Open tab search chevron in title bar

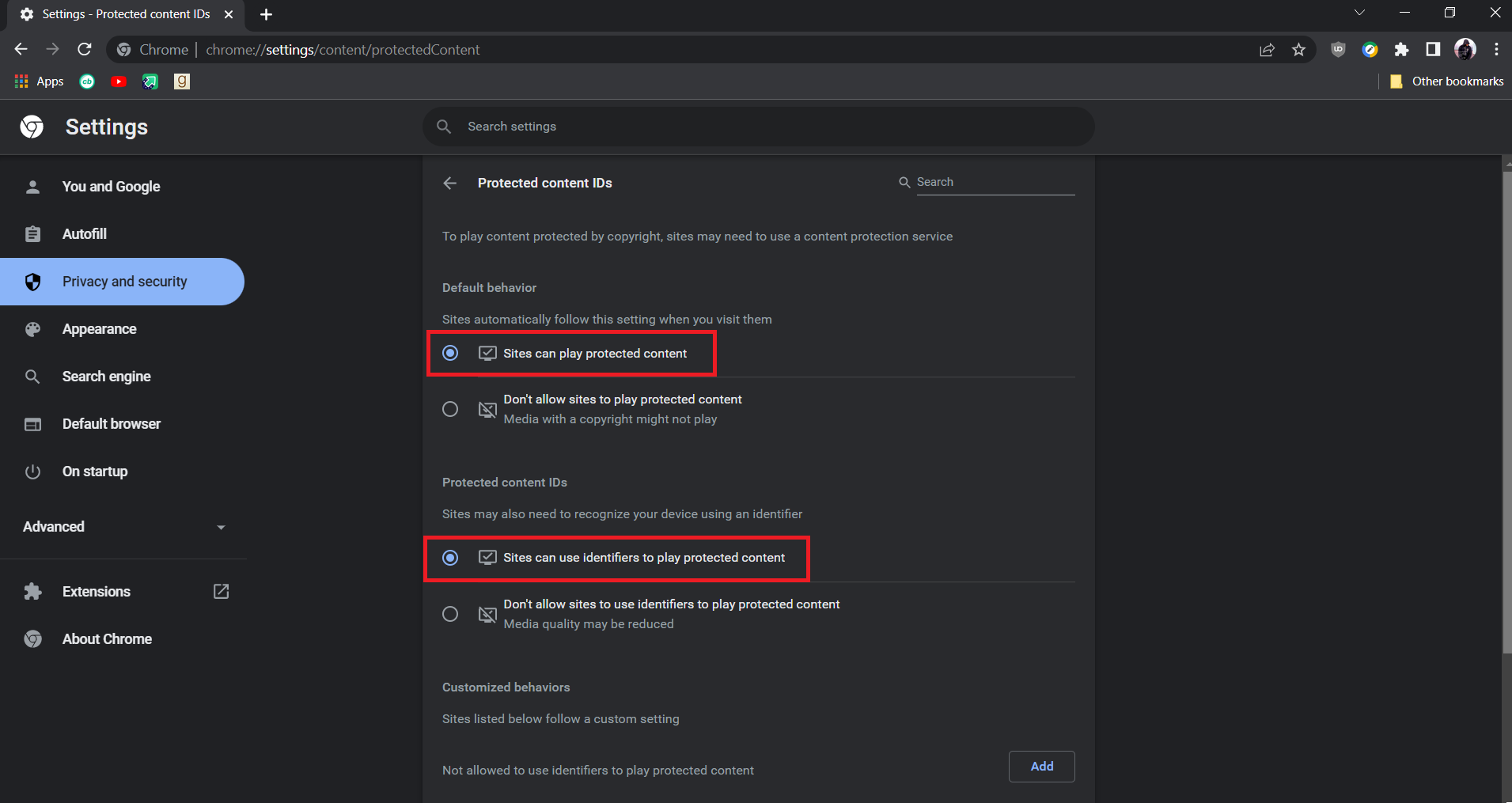(x=1359, y=13)
